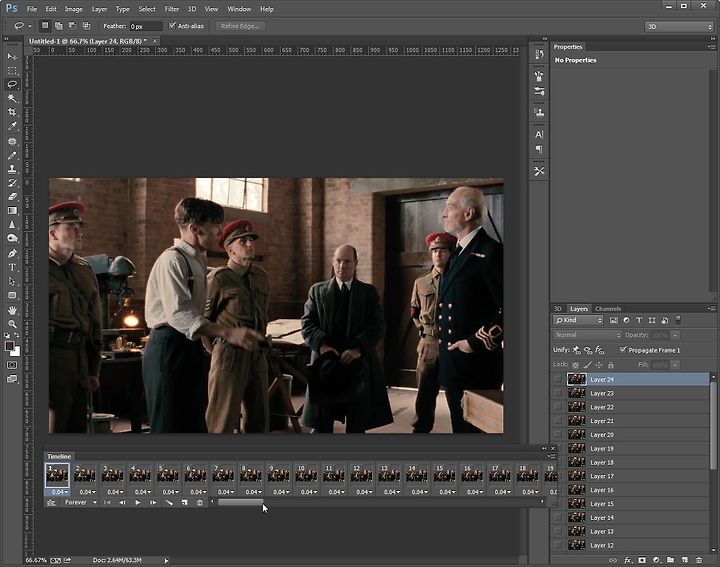The image size is (720, 567).
Task: Add layer style fx icon
Action: (x=628, y=560)
